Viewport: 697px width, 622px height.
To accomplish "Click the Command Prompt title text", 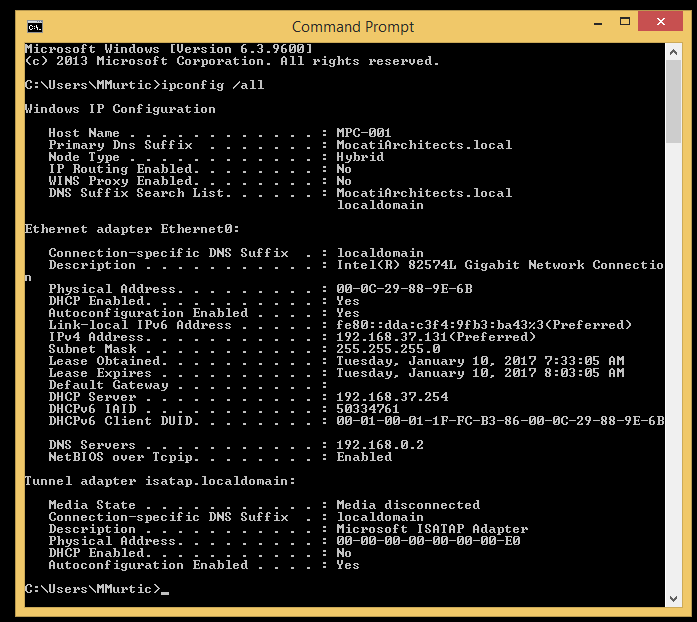I will coord(353,27).
